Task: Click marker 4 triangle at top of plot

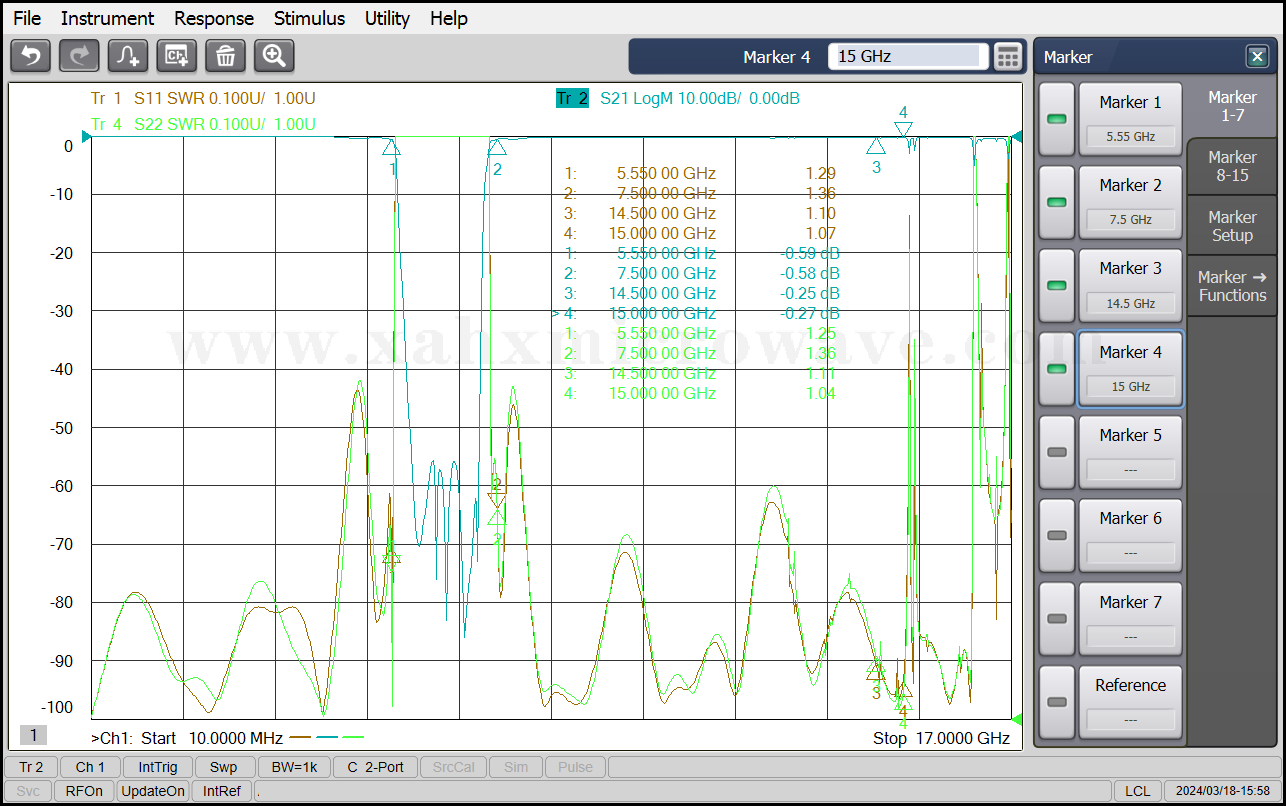Action: point(903,130)
